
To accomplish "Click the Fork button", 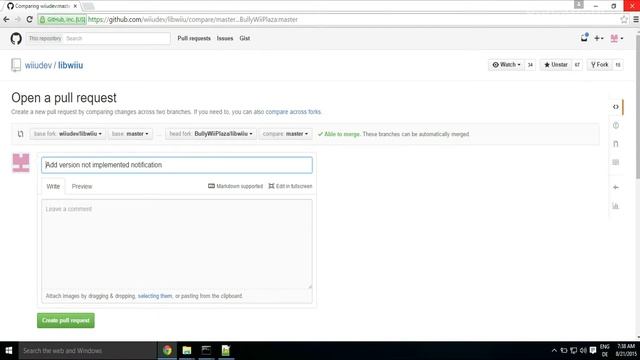I will pos(600,65).
